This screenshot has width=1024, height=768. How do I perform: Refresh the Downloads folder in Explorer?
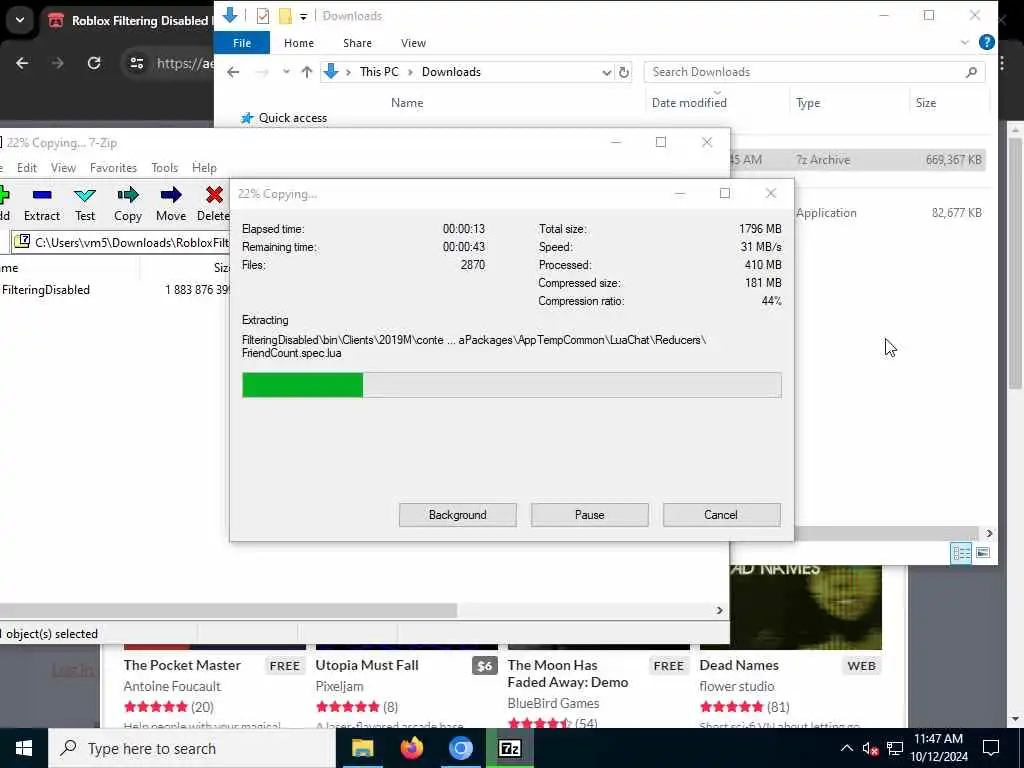point(624,72)
